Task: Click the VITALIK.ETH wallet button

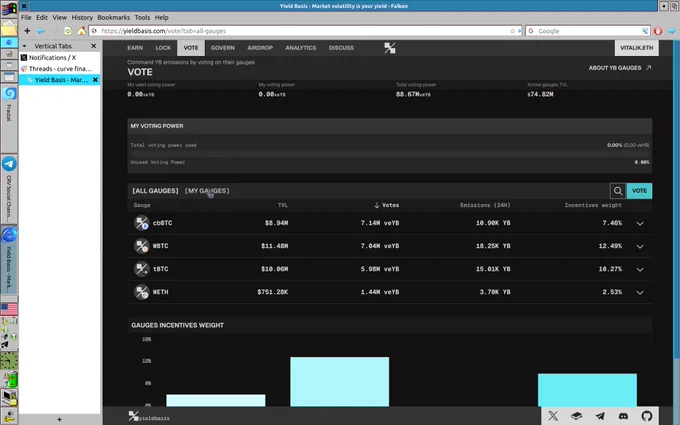Action: (x=636, y=48)
